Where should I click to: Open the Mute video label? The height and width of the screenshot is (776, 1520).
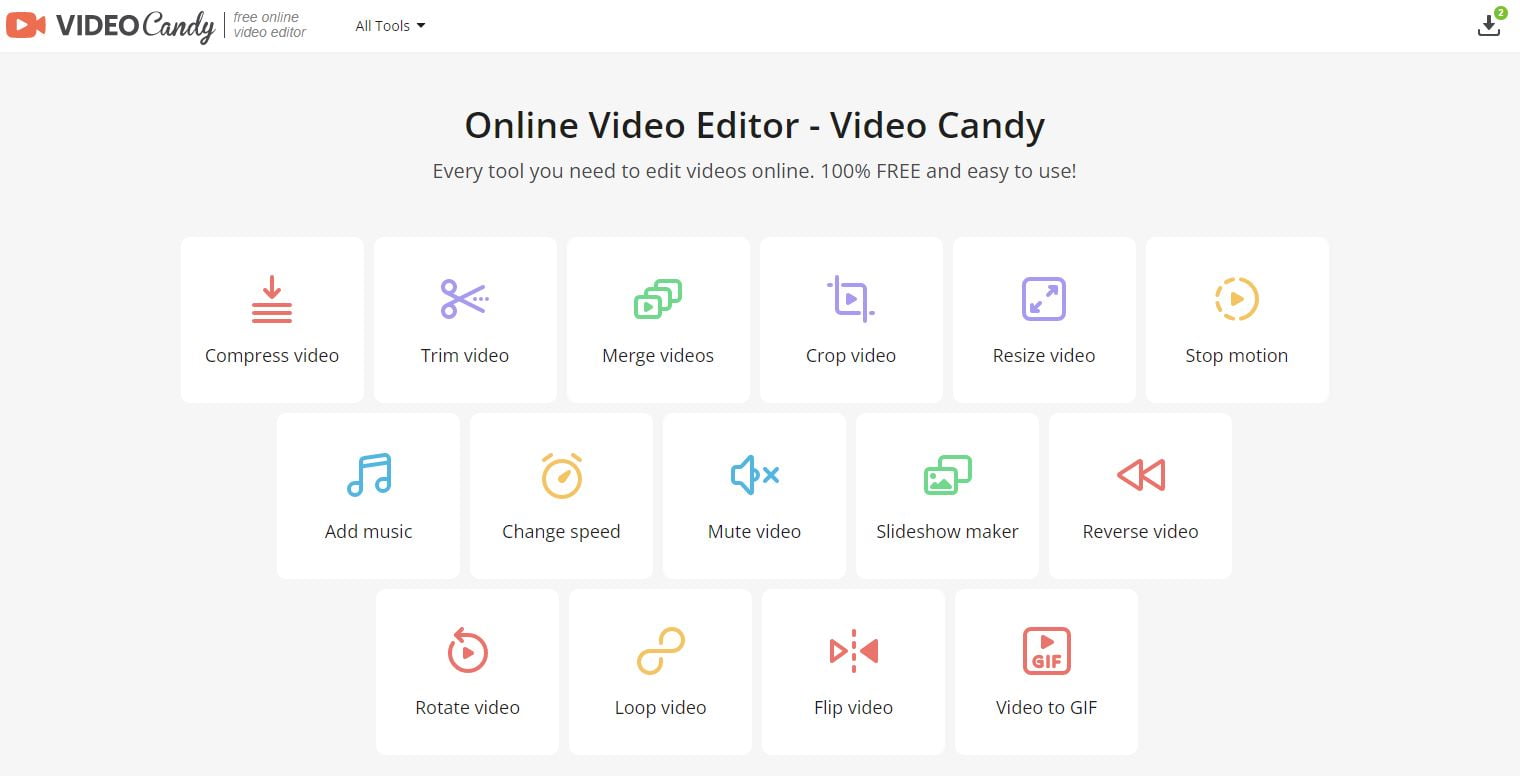coord(755,532)
